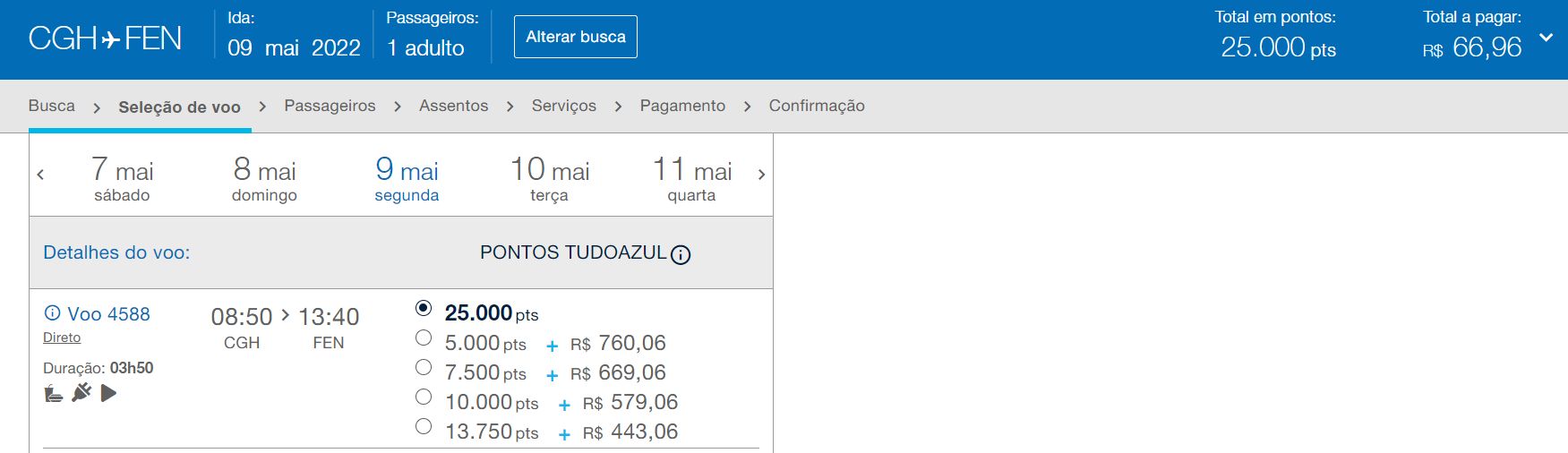Click the info icon beside Voo 4588
The height and width of the screenshot is (453, 1568).
click(52, 313)
